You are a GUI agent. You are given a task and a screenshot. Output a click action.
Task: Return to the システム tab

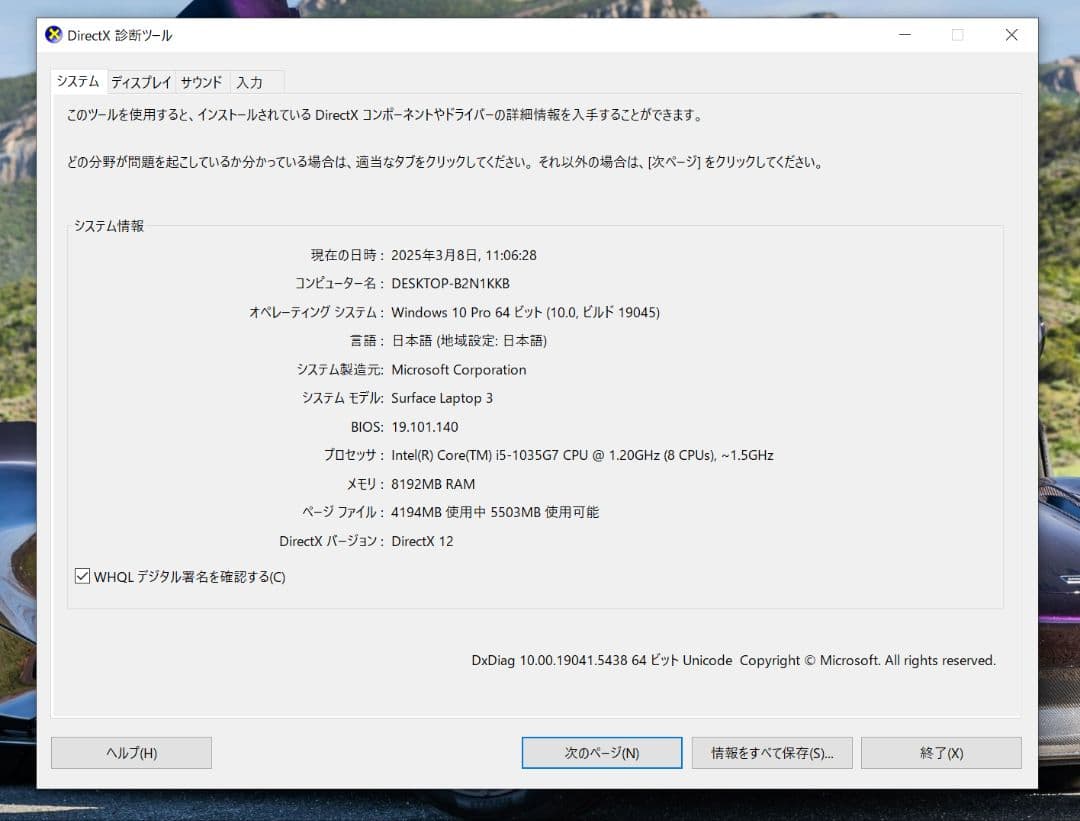(76, 82)
